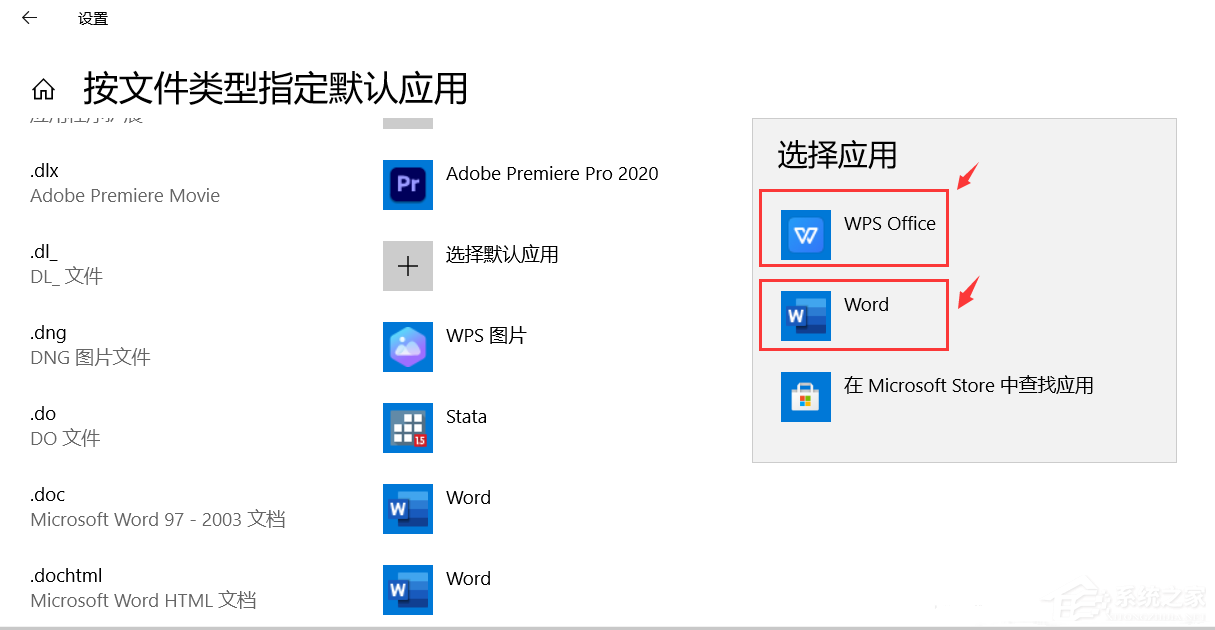1215x630 pixels.
Task: Click the scrollbar above Premiere Pro entry
Action: [409, 122]
